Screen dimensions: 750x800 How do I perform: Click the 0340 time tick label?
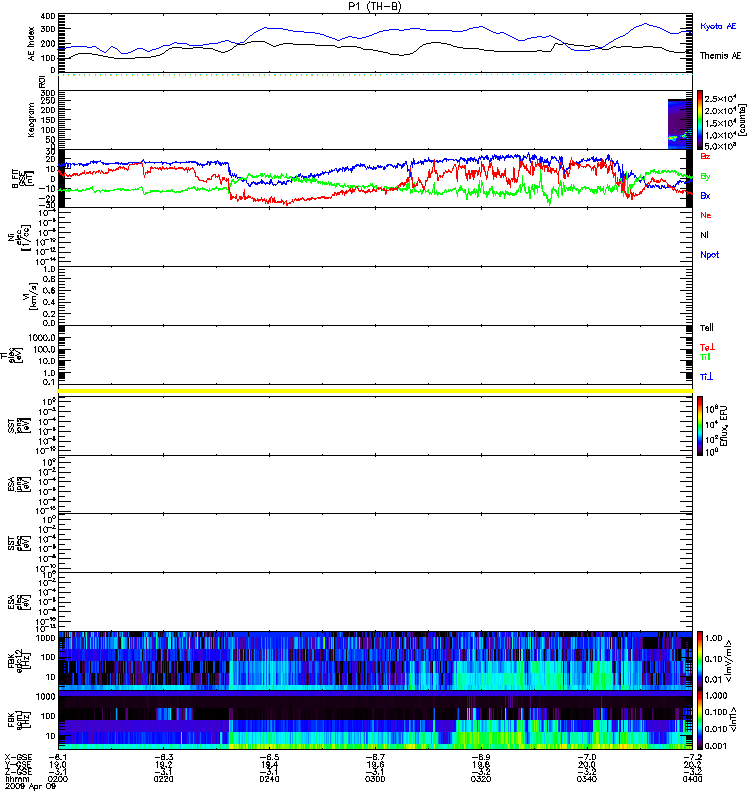587,779
